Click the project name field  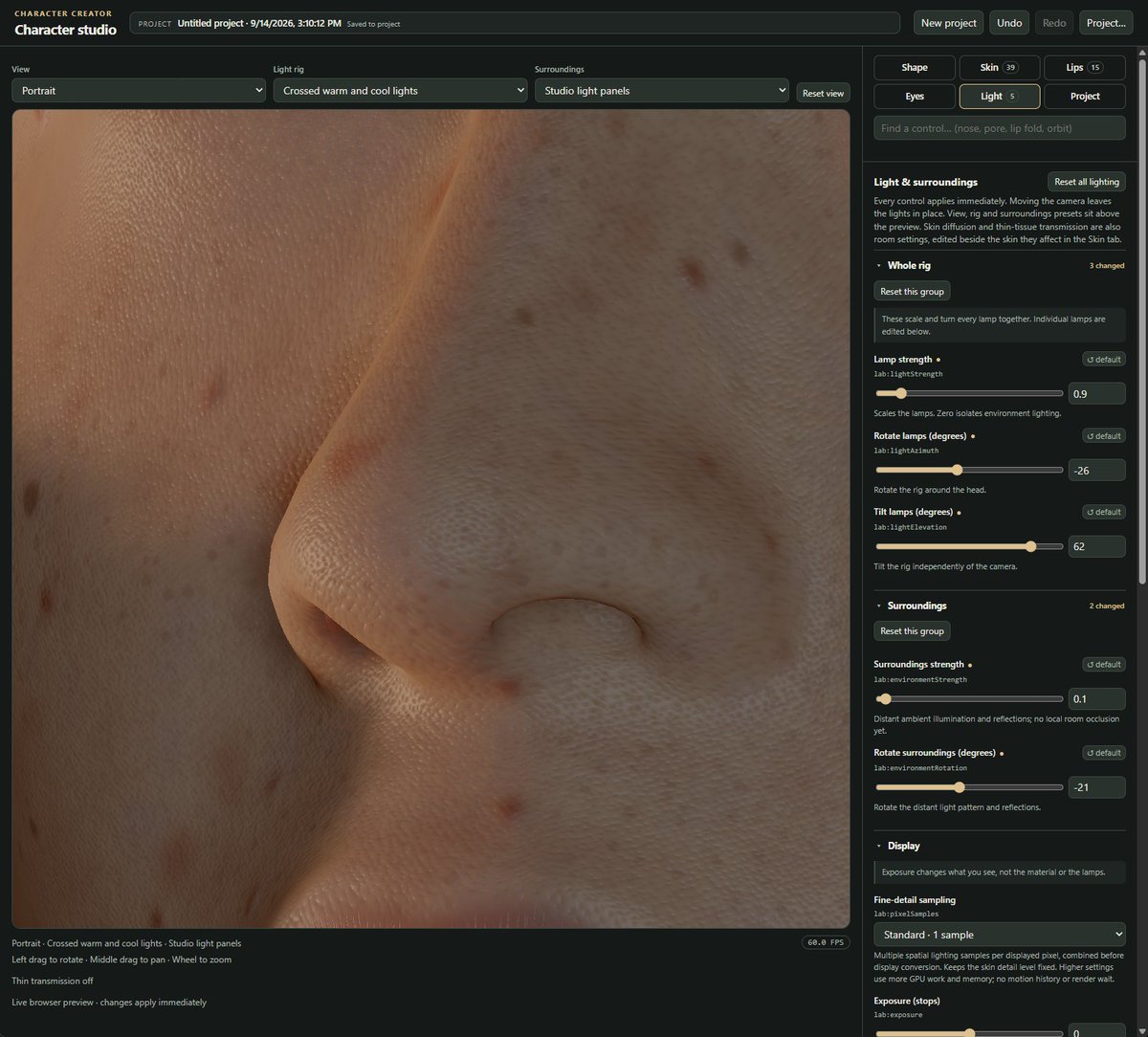coord(515,23)
